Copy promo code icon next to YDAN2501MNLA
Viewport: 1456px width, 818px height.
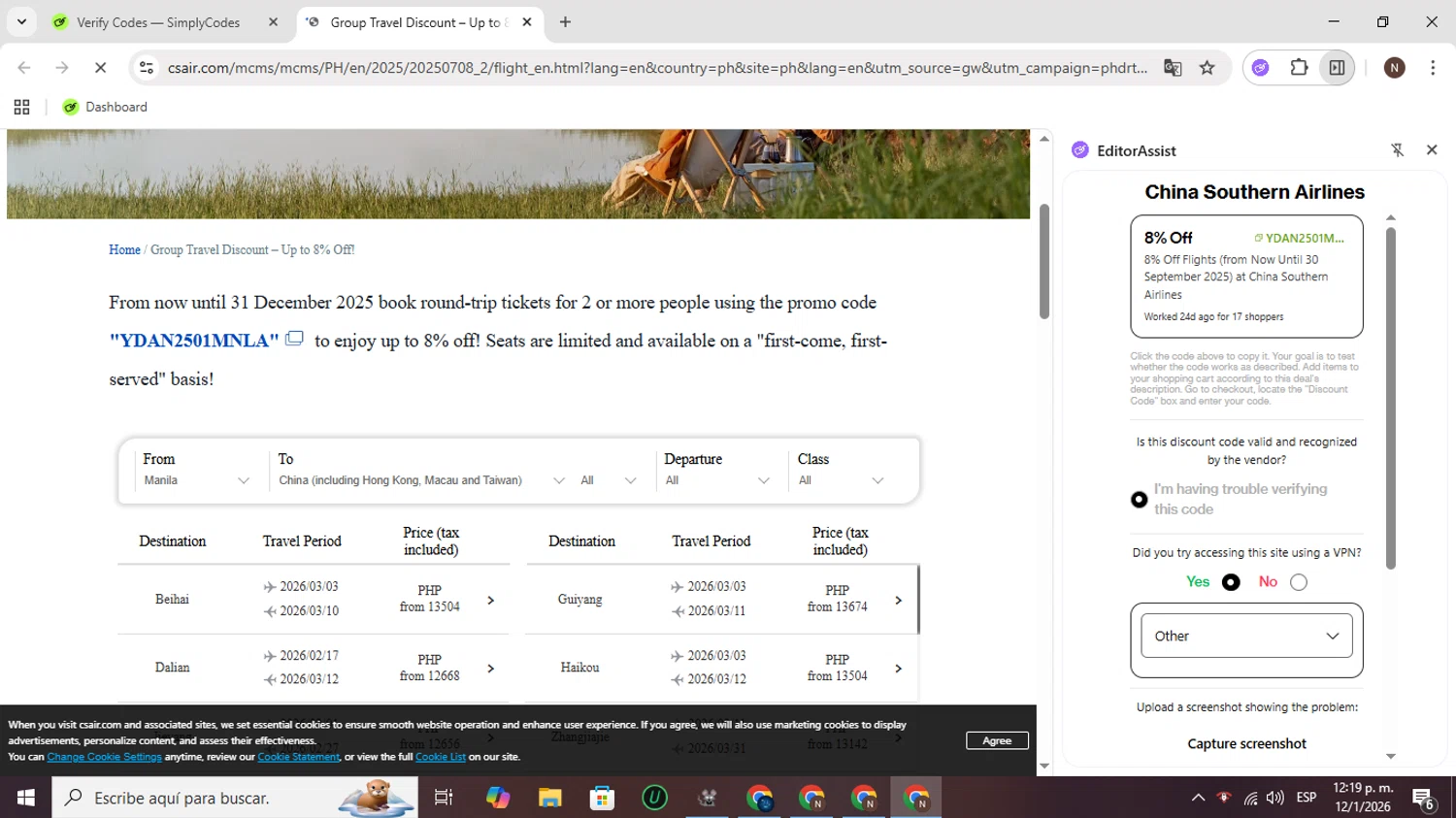point(294,339)
